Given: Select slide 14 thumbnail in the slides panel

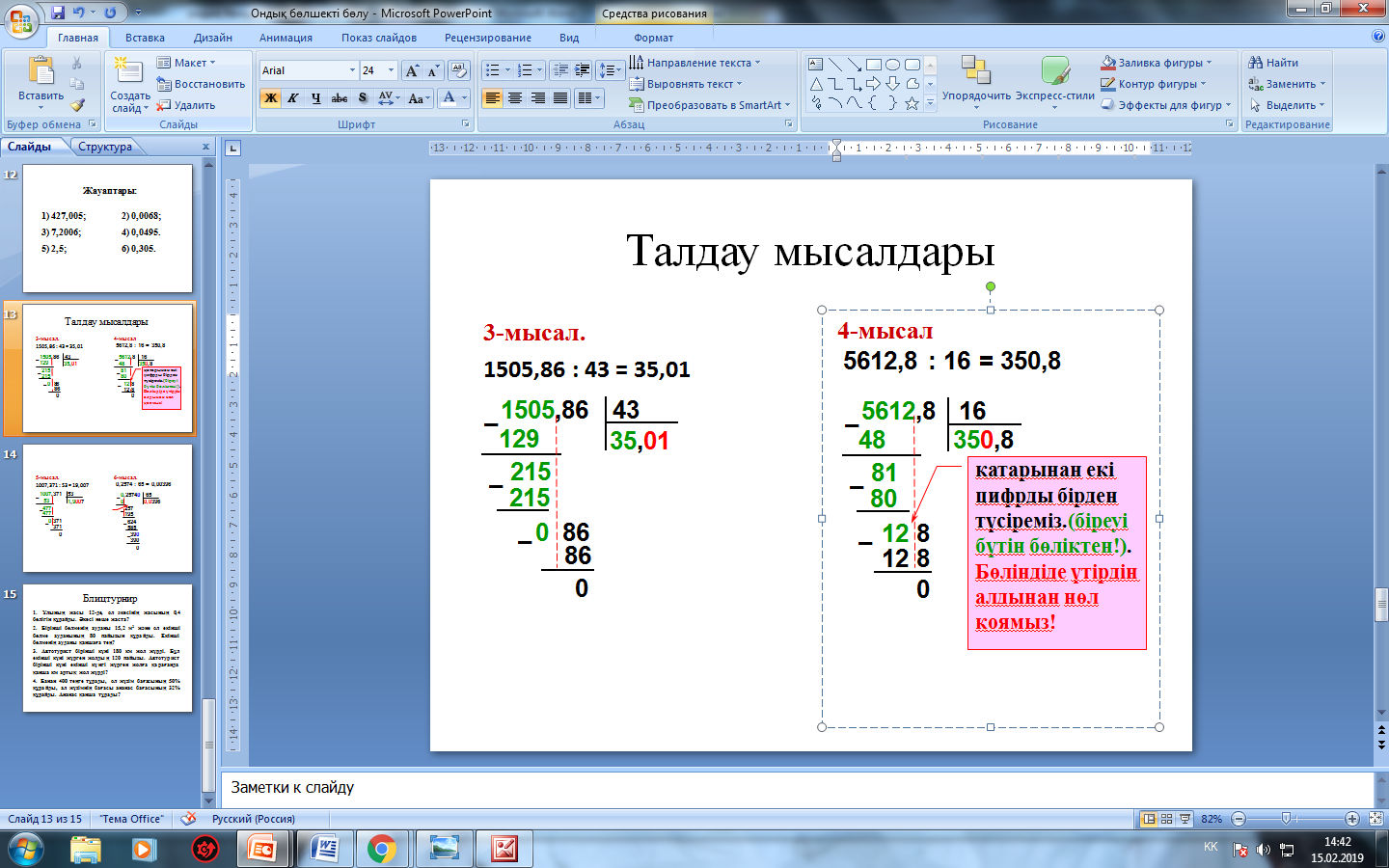Looking at the screenshot, I should (x=107, y=508).
